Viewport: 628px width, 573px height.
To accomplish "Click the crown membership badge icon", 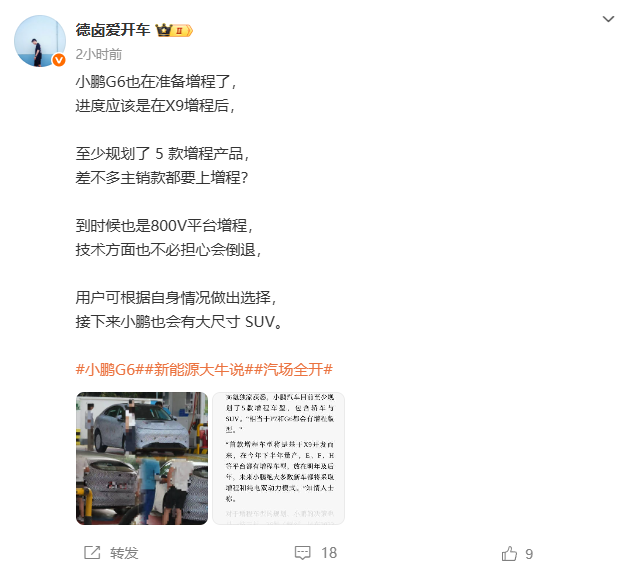I will pyautogui.click(x=164, y=30).
